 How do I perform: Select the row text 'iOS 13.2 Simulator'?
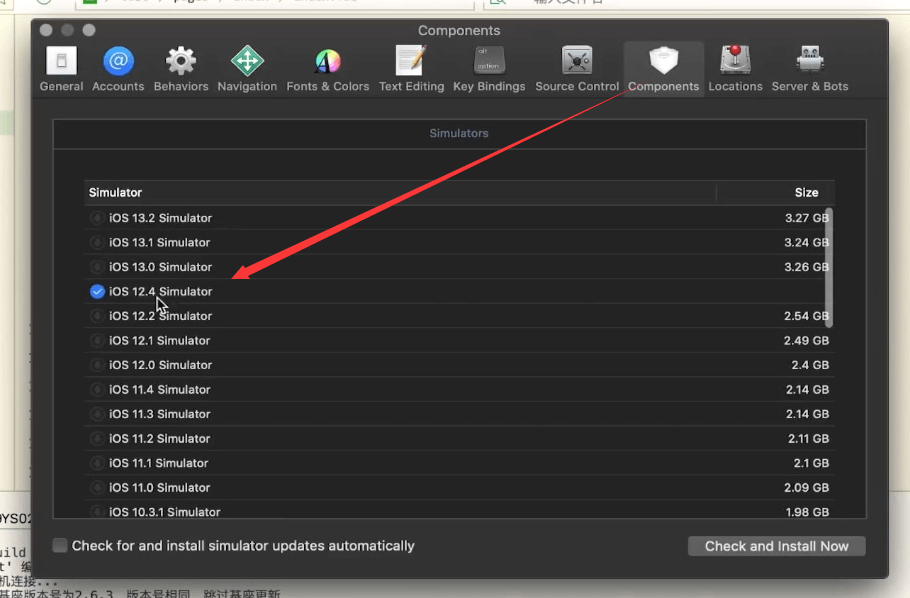point(161,218)
